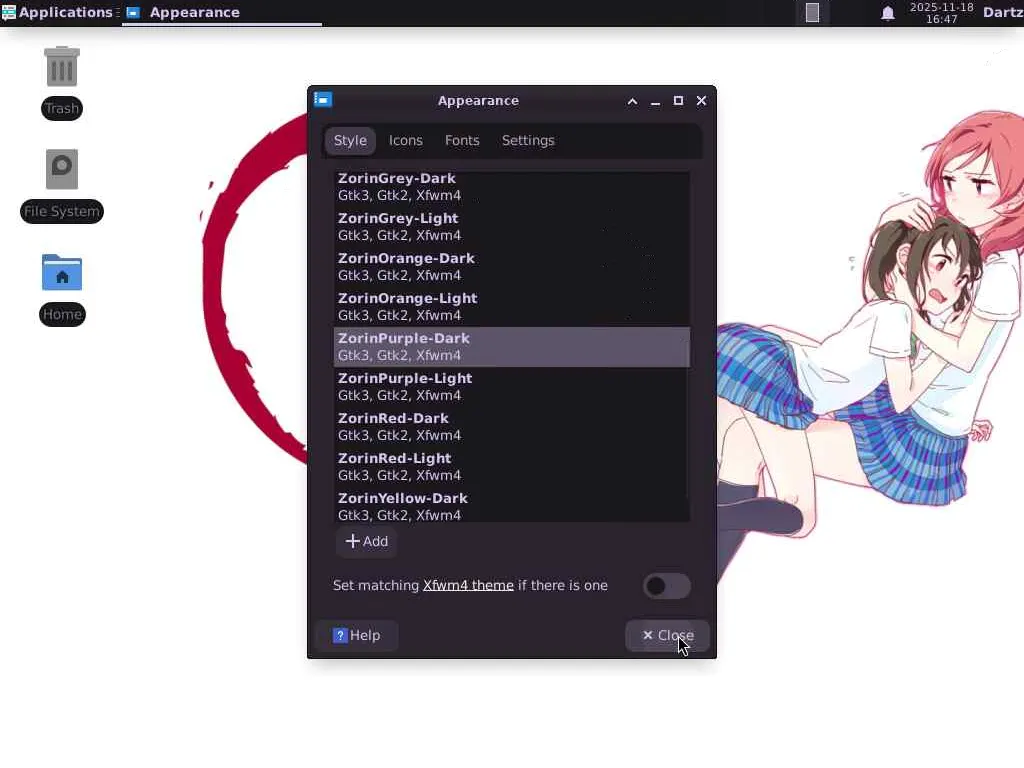Click the Dartz user name in the panel
1024x768 pixels.
click(x=1003, y=12)
